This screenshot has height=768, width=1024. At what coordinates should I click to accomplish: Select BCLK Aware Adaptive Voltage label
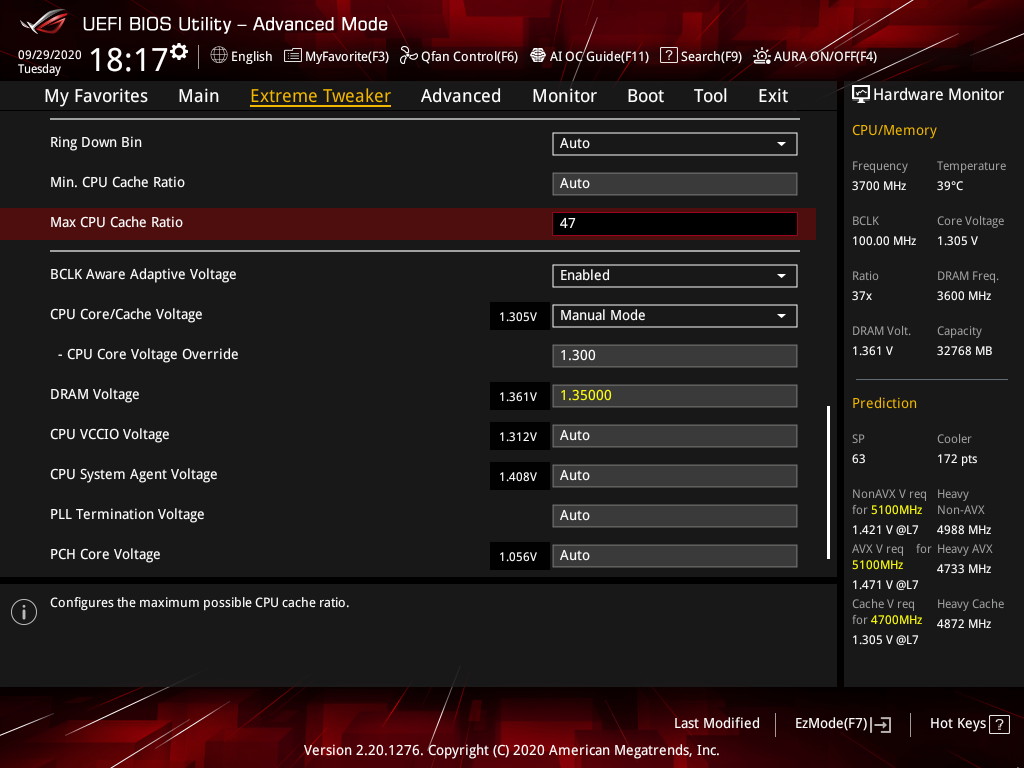pyautogui.click(x=143, y=274)
